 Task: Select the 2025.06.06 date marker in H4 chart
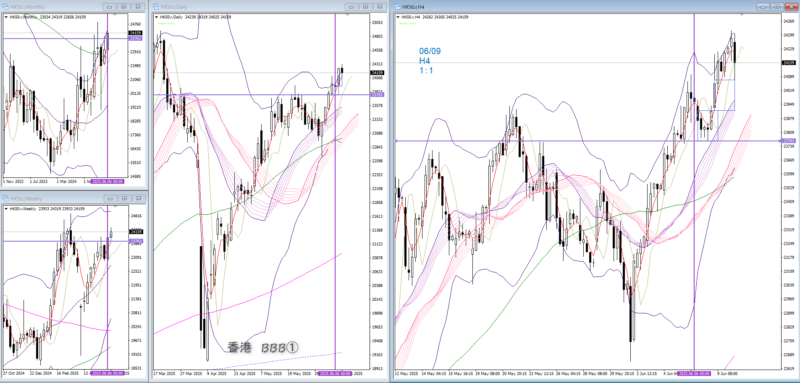694,373
